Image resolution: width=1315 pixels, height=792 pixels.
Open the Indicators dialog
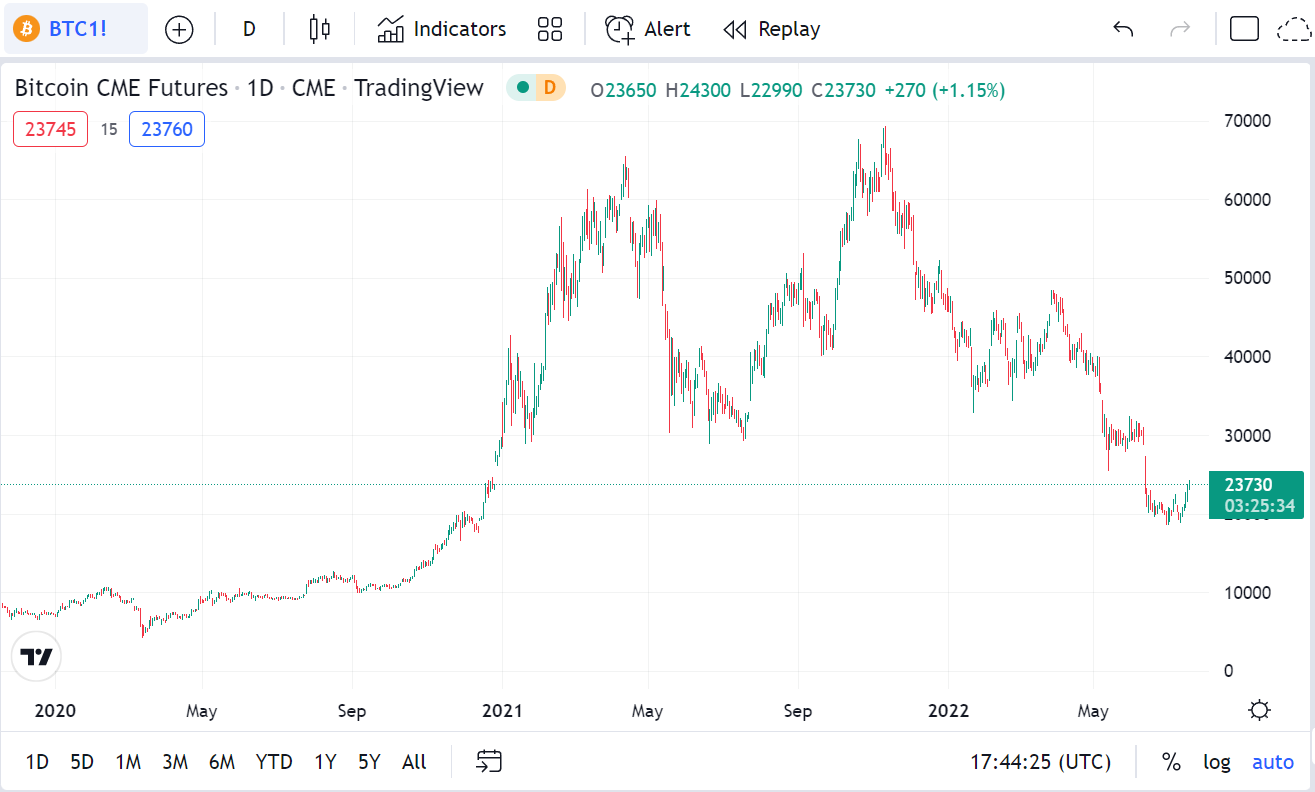tap(442, 29)
